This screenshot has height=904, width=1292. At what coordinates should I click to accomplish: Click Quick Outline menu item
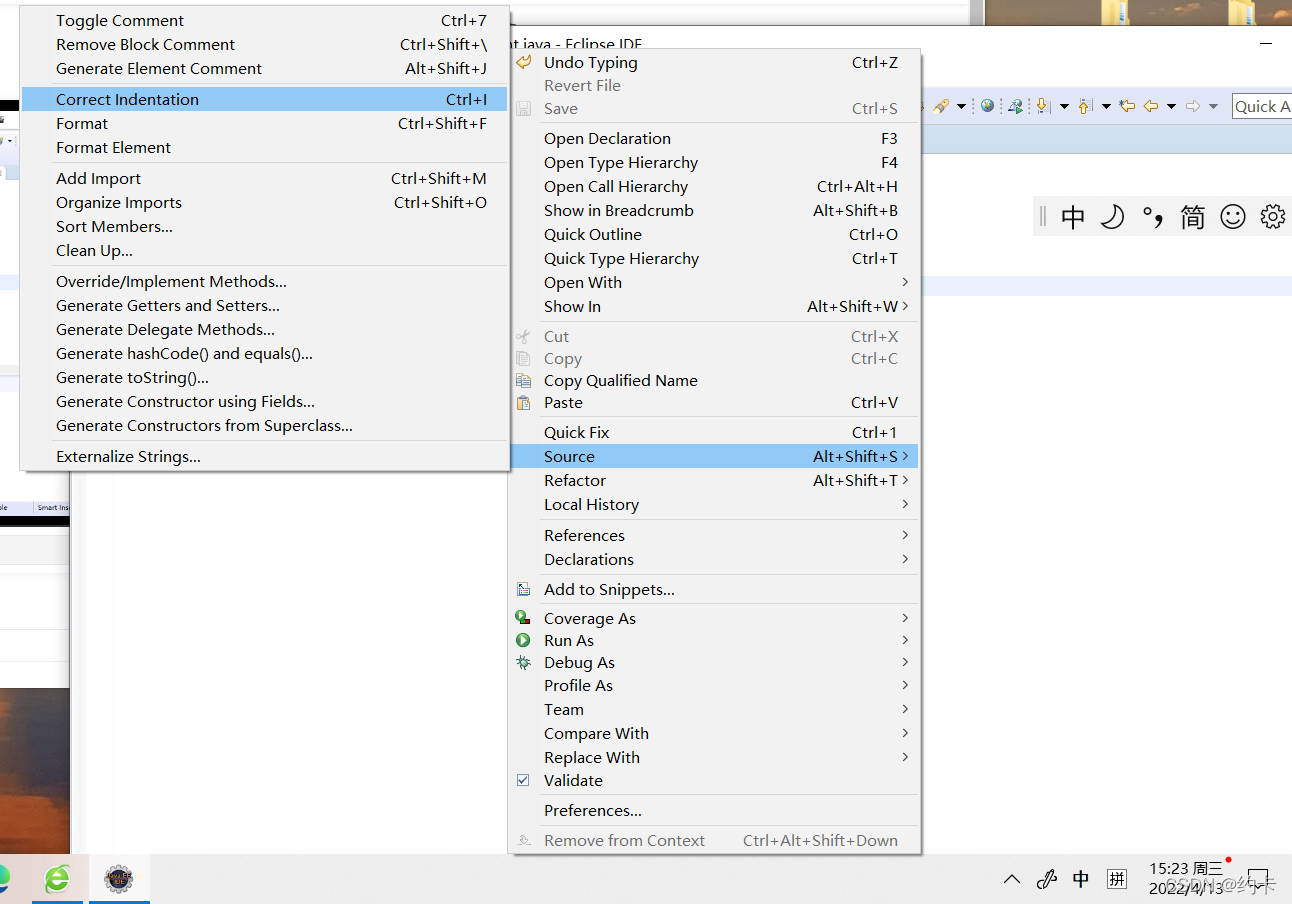tap(713, 235)
